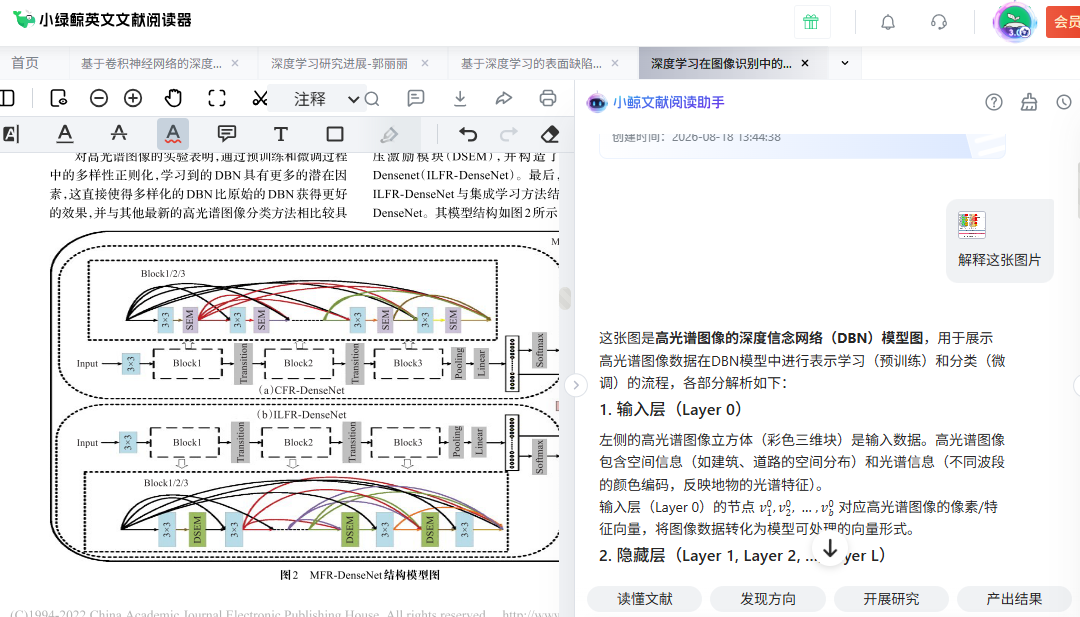1080x617 pixels.
Task: Open the 注释 dropdown menu
Action: [x=324, y=99]
